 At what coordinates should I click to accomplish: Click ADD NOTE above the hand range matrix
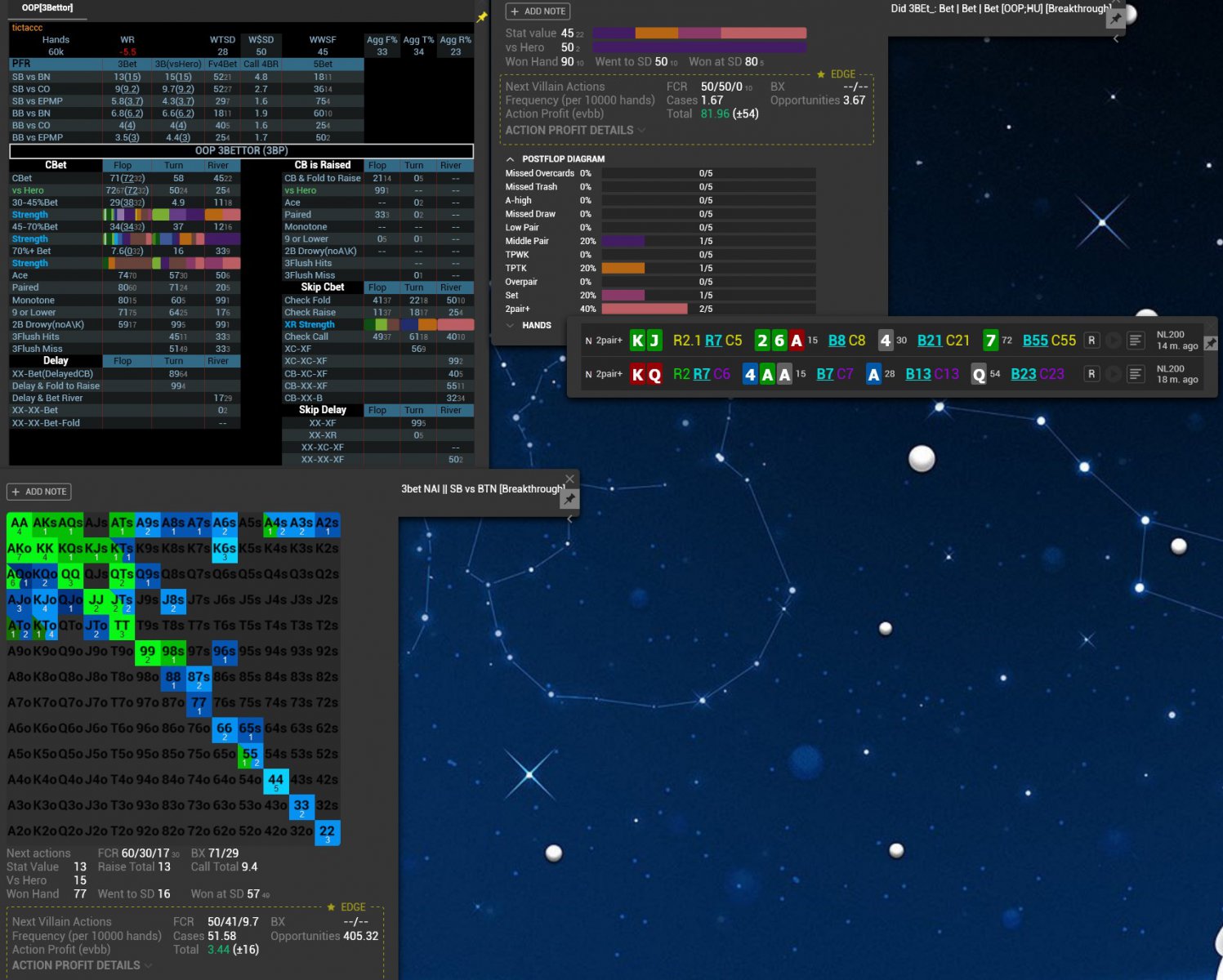point(38,492)
